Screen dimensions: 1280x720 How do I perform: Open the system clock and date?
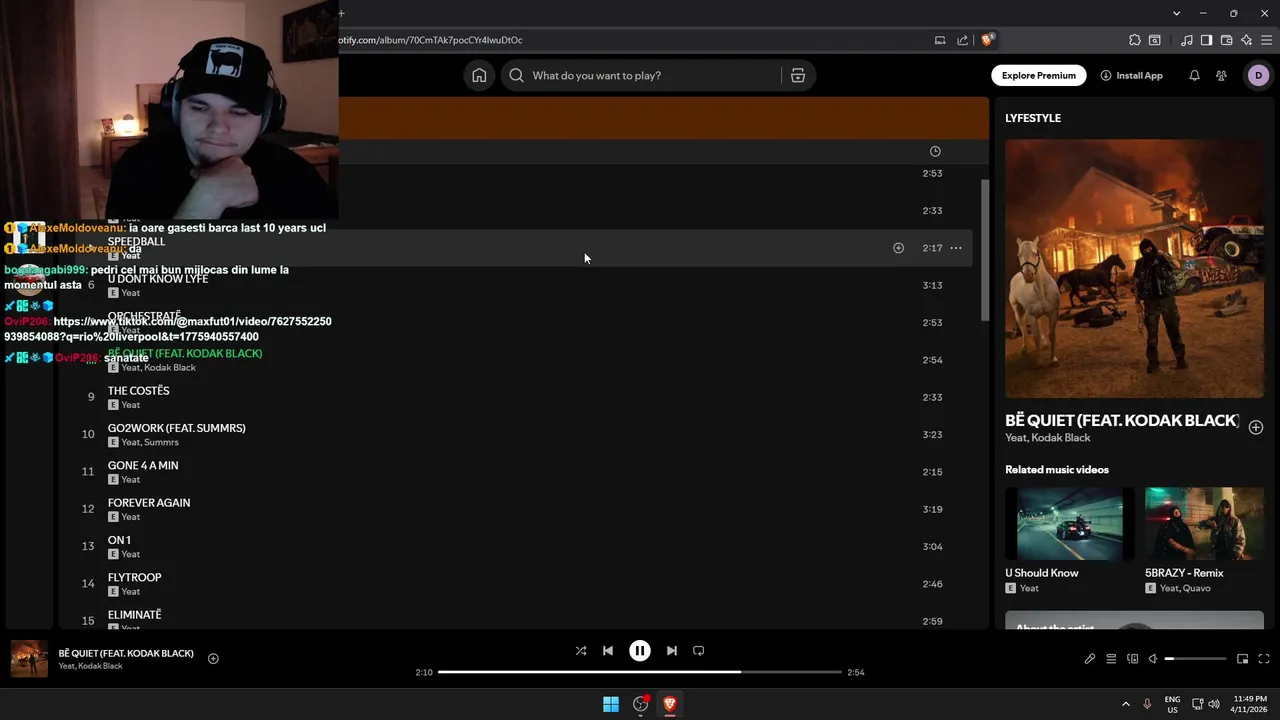click(x=1250, y=704)
